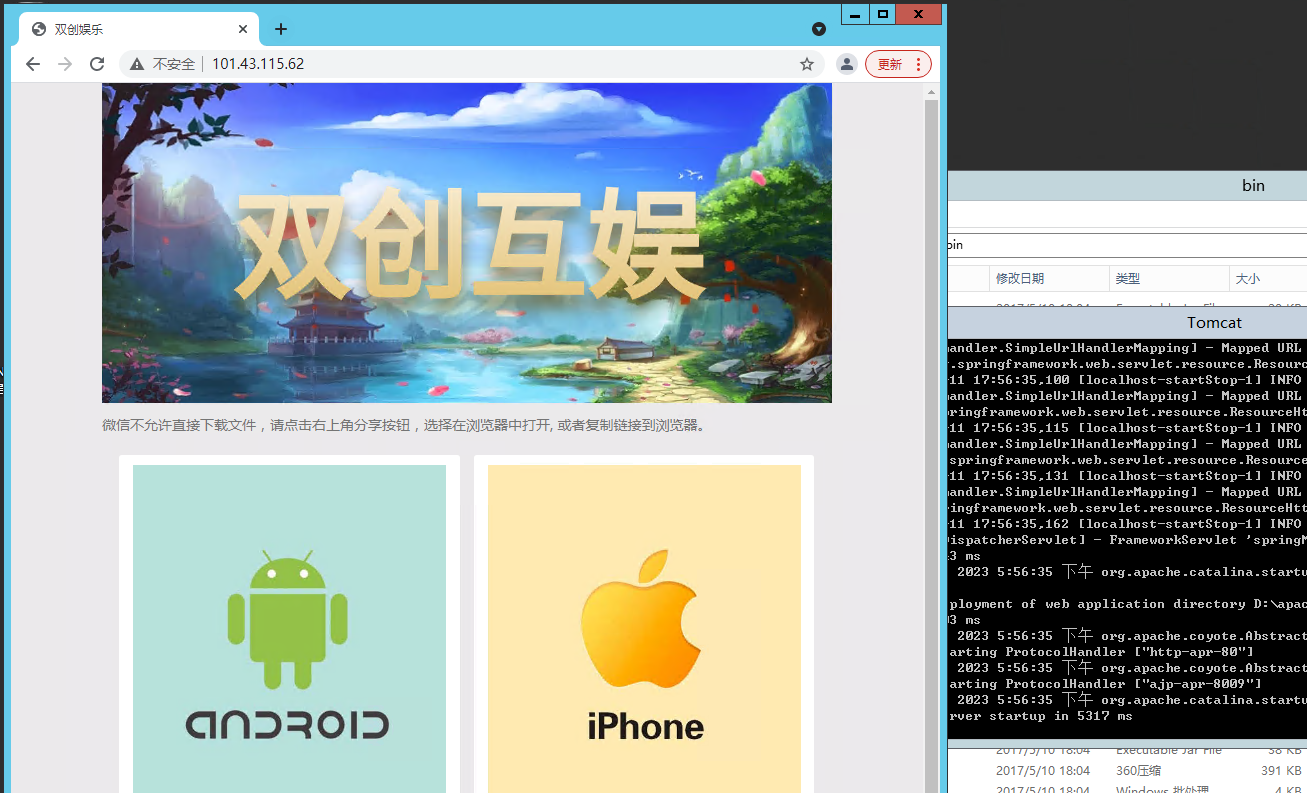This screenshot has width=1307, height=793.
Task: Click the 不安全 security warning icon
Action: pyautogui.click(x=137, y=64)
